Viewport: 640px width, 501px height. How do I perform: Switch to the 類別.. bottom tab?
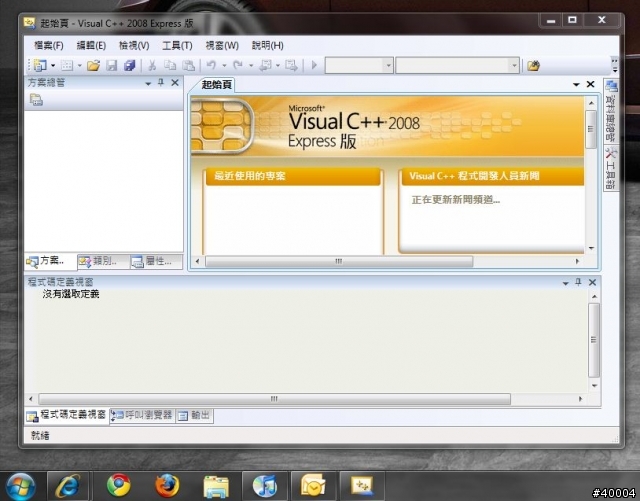(x=104, y=261)
